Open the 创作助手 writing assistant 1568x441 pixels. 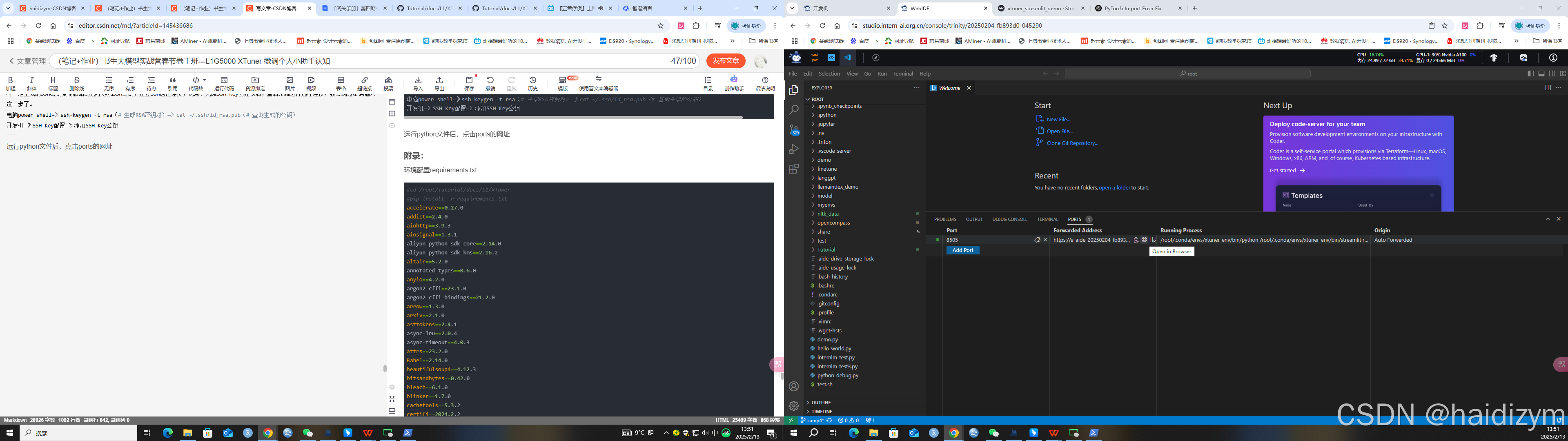pos(734,83)
